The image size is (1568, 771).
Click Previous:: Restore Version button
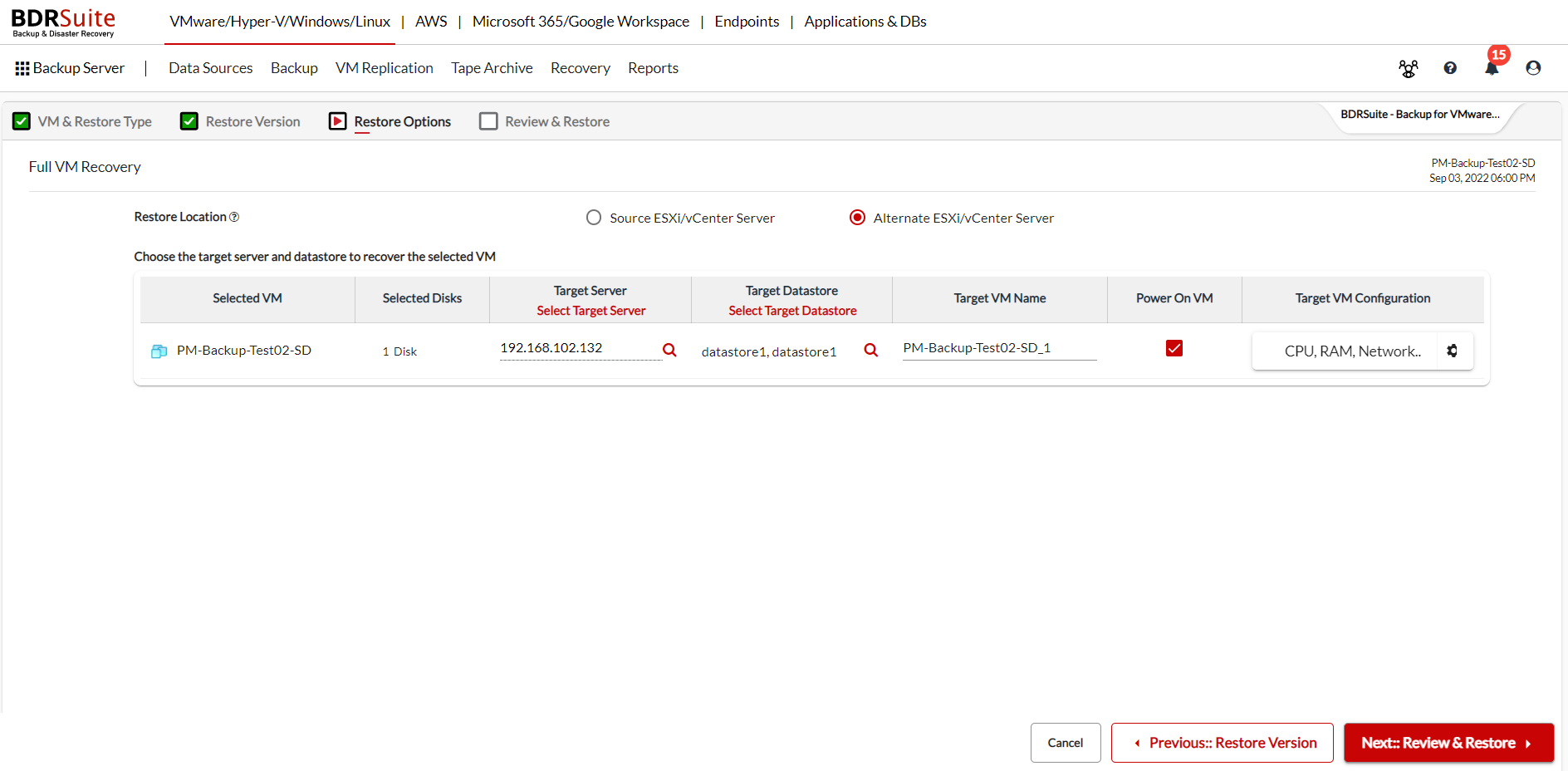(x=1223, y=743)
